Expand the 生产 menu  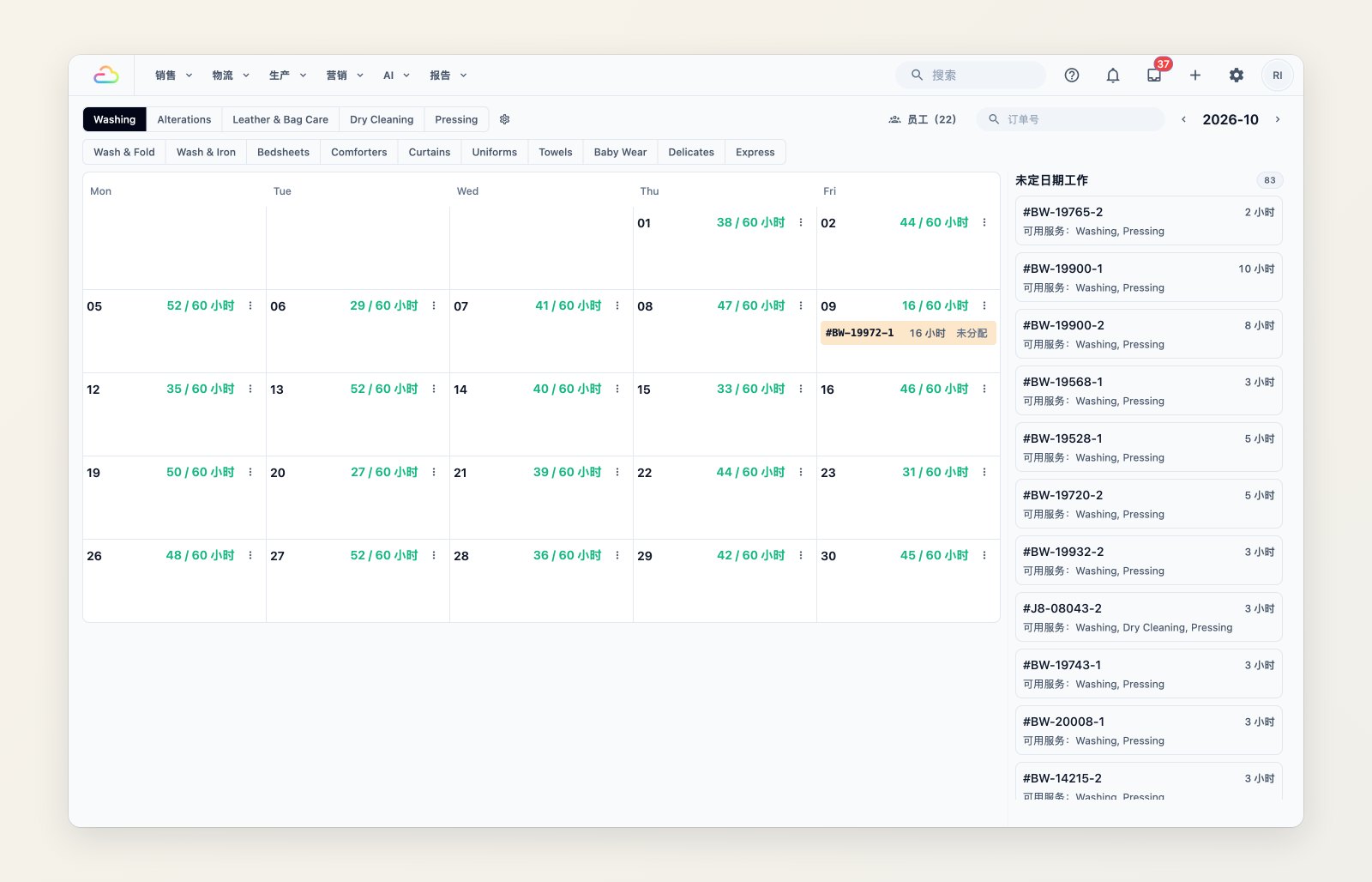click(x=288, y=76)
